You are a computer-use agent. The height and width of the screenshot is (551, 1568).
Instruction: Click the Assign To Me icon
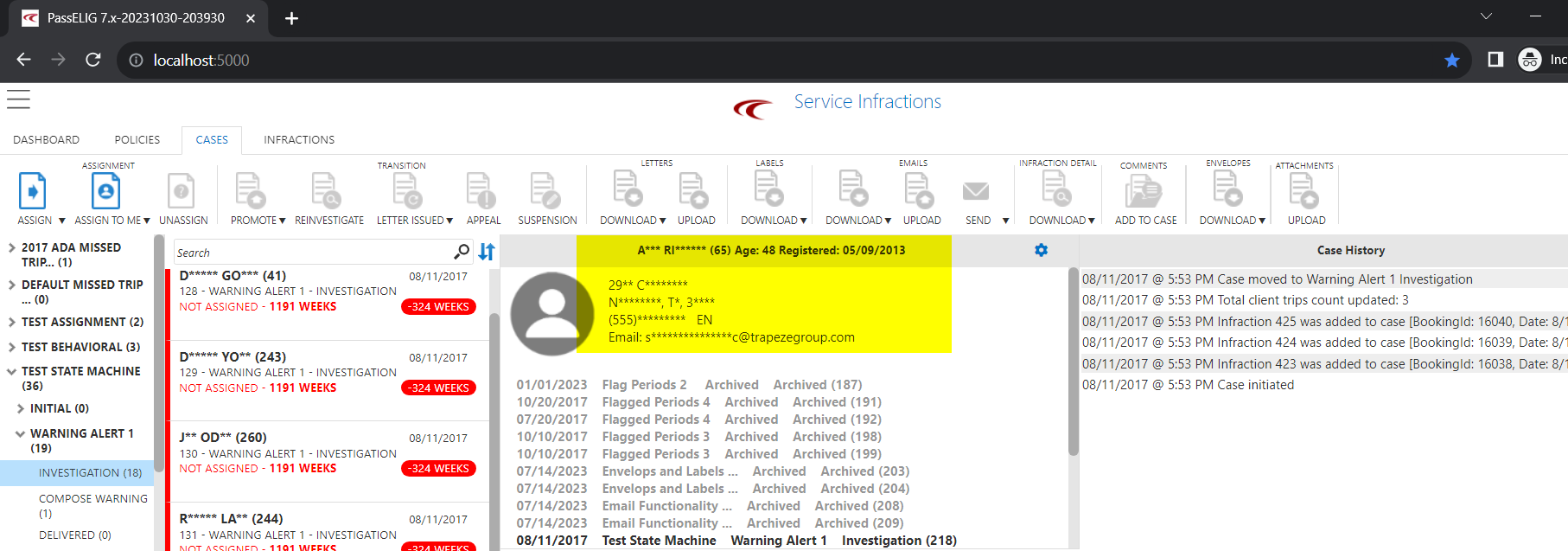105,191
